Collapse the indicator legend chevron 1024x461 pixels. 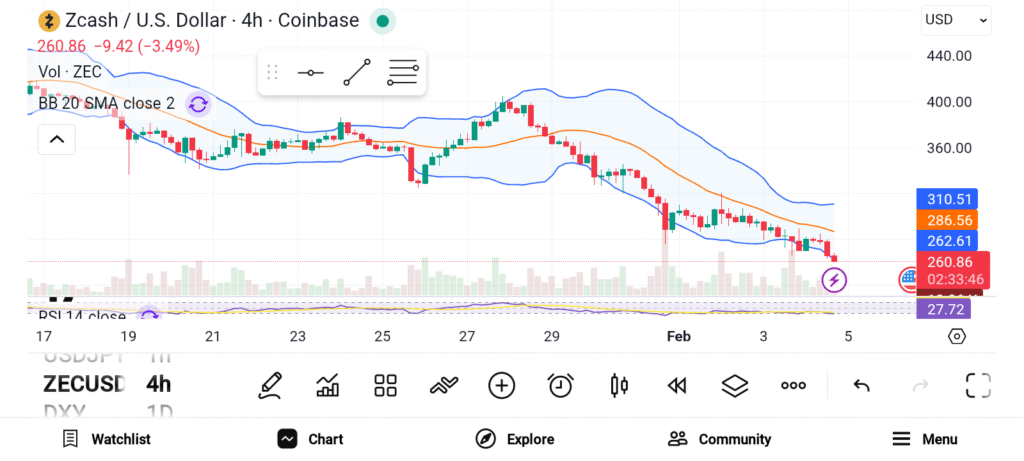pyautogui.click(x=57, y=140)
